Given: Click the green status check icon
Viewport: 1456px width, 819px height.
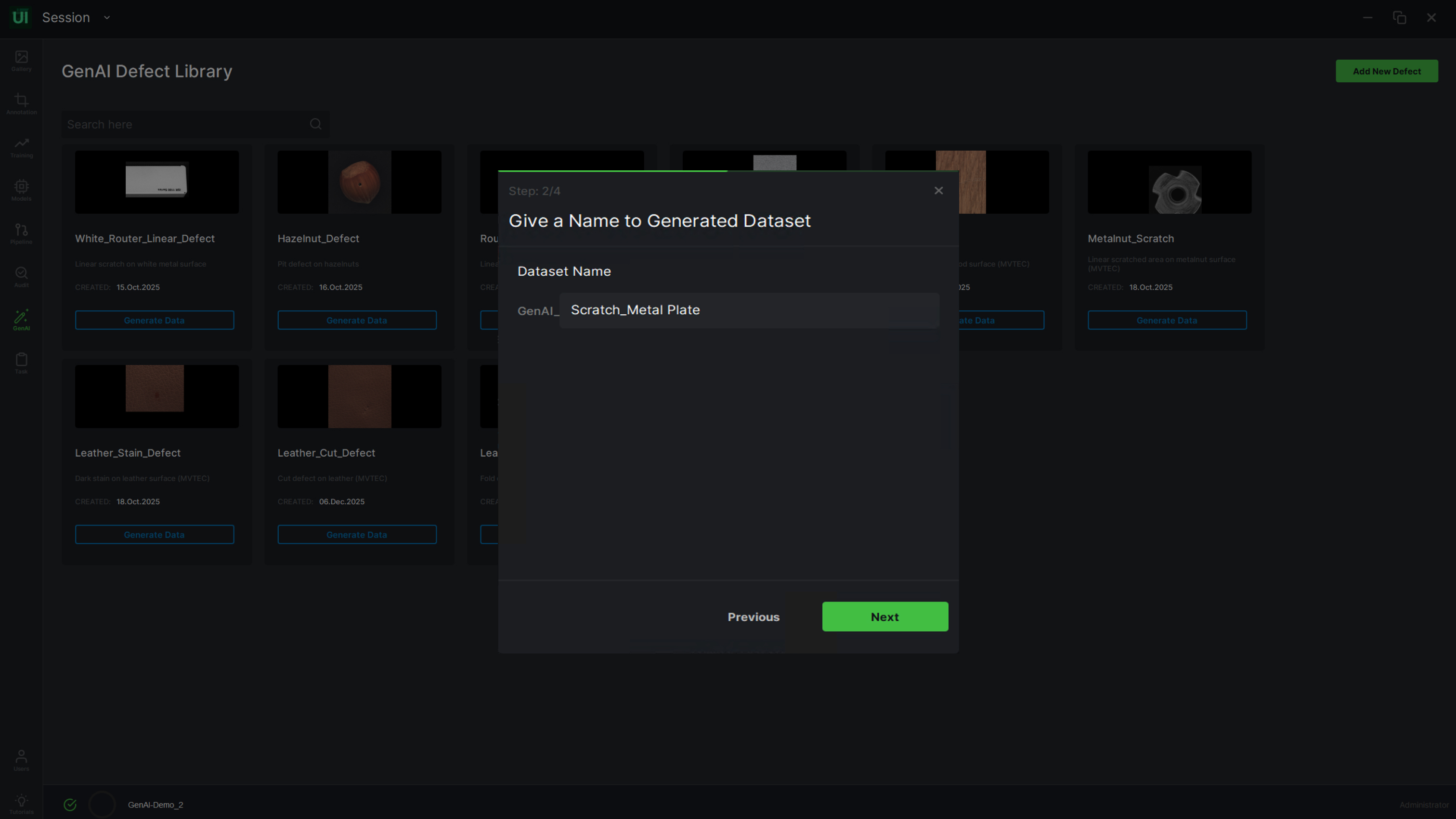Looking at the screenshot, I should (x=70, y=804).
